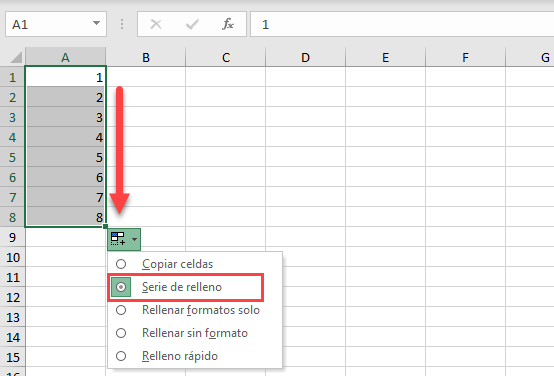Image resolution: width=554 pixels, height=376 pixels.
Task: Click the Select All corner triangle
Action: tap(16, 57)
